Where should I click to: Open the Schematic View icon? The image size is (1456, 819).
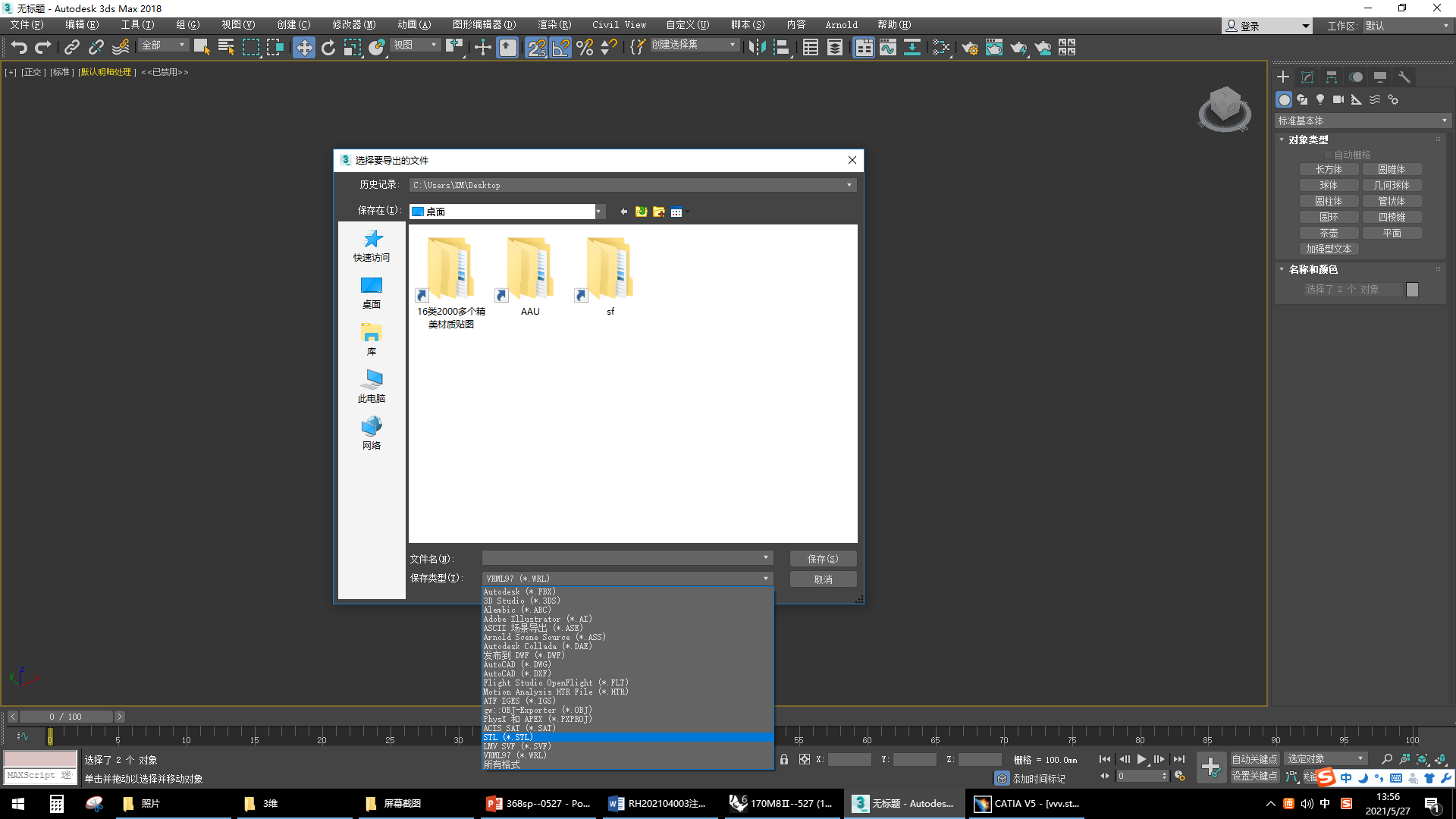point(912,48)
